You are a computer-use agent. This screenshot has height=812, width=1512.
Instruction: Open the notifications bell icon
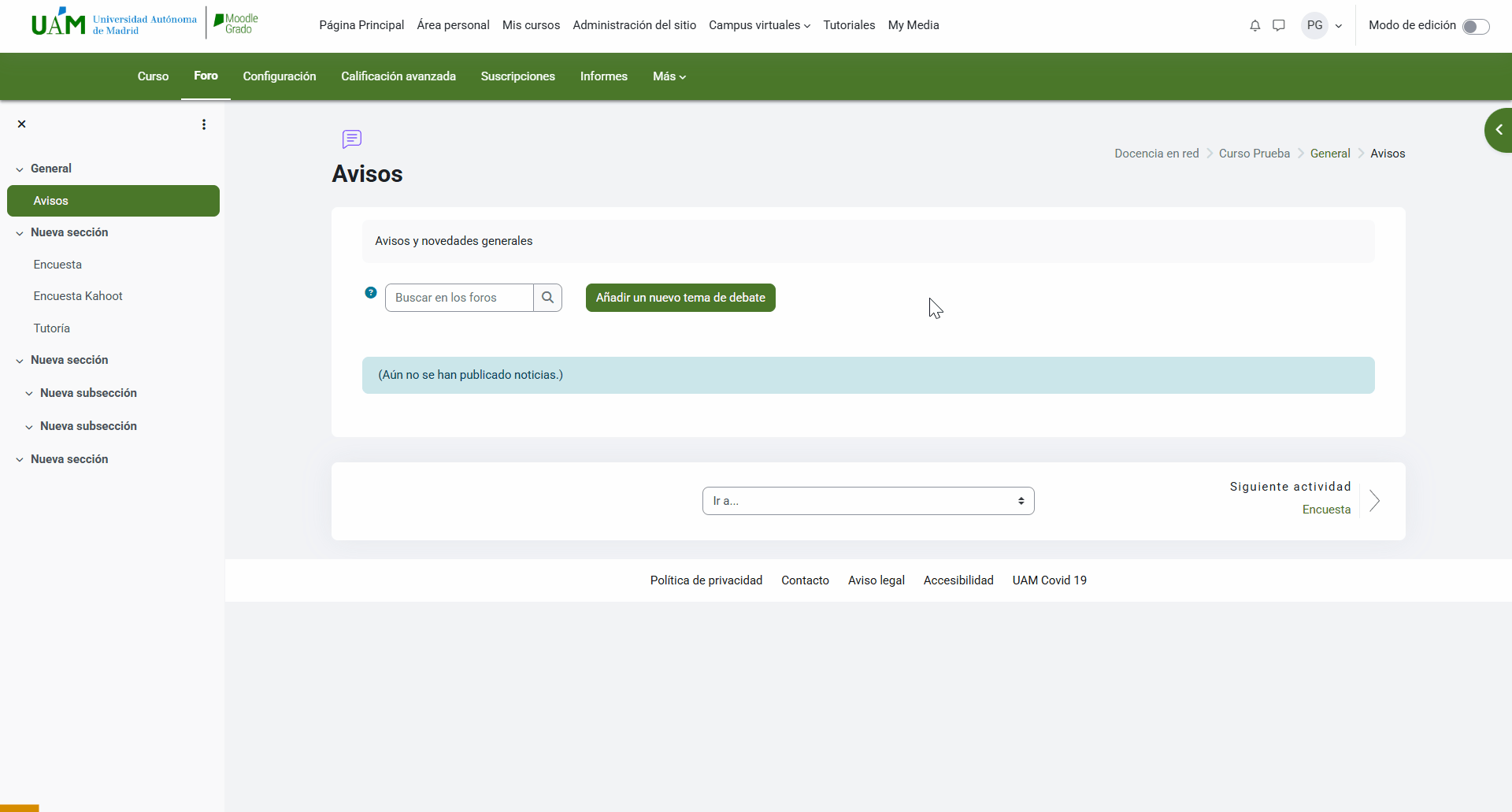click(1255, 26)
